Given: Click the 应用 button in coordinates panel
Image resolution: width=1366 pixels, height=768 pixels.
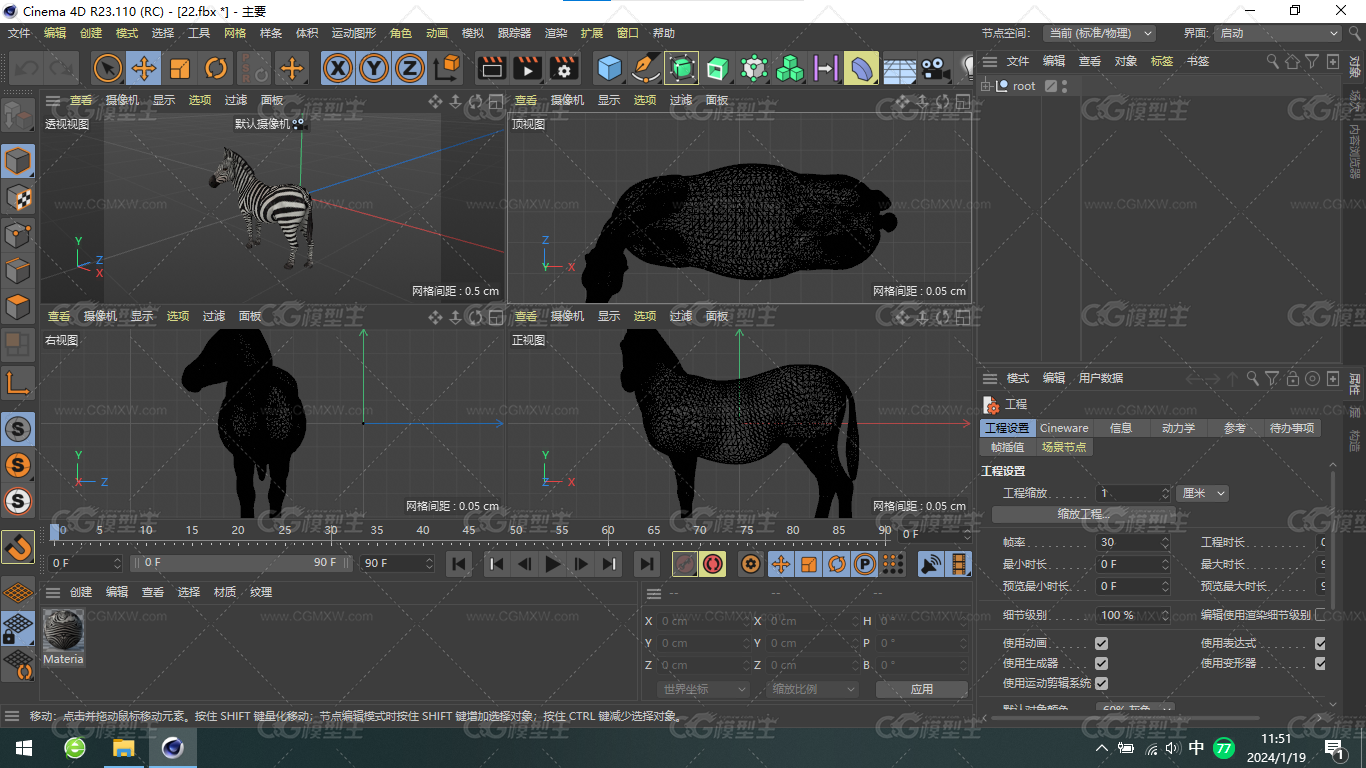Looking at the screenshot, I should (921, 689).
